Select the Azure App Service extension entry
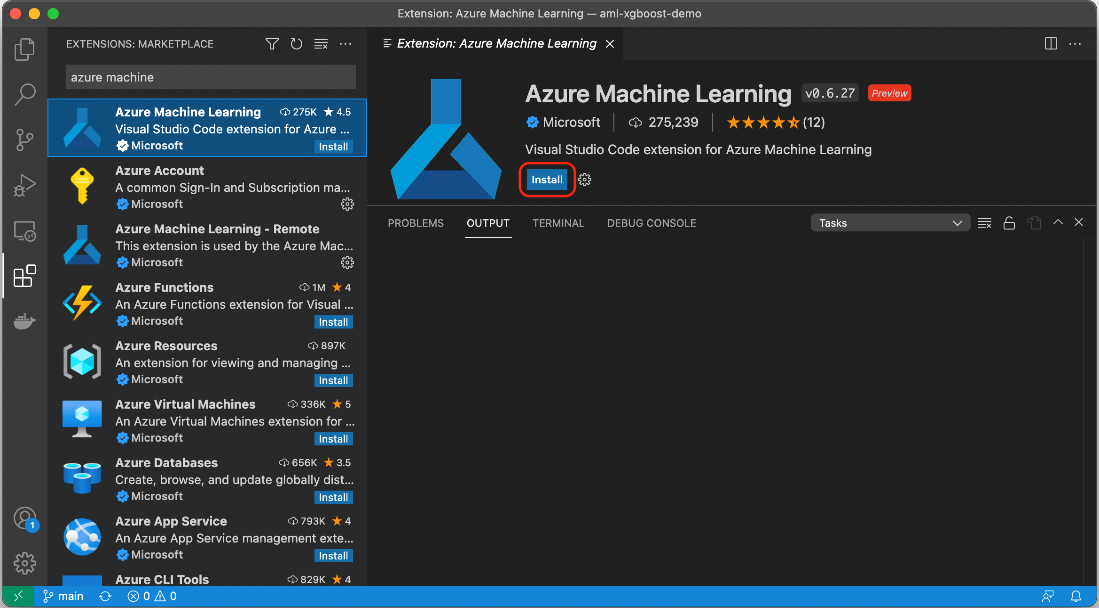 coord(207,538)
